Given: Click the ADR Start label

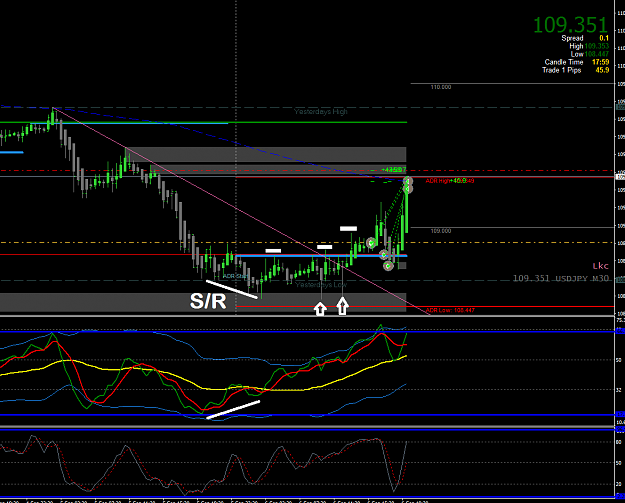Looking at the screenshot, I should [x=235, y=276].
